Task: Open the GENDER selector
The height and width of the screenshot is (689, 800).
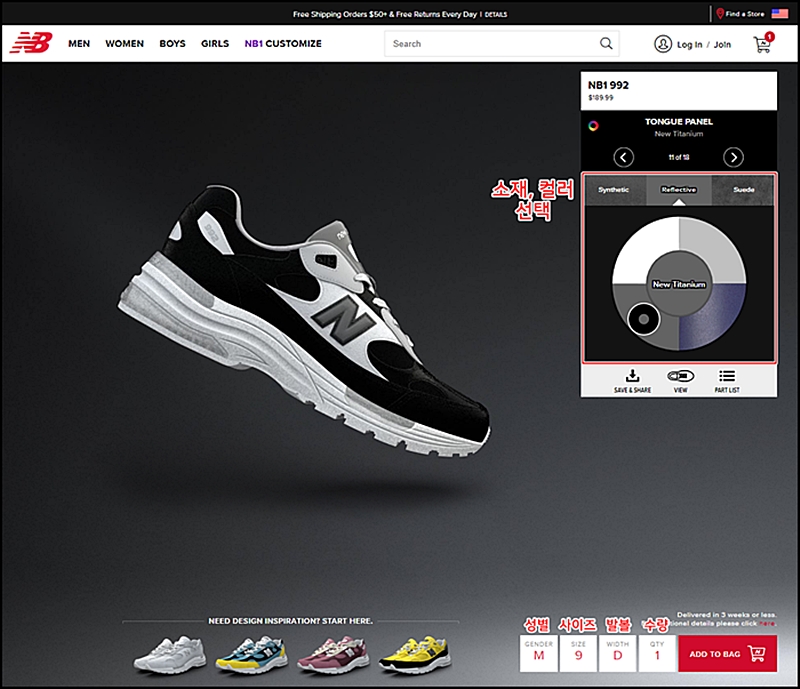Action: pos(539,654)
